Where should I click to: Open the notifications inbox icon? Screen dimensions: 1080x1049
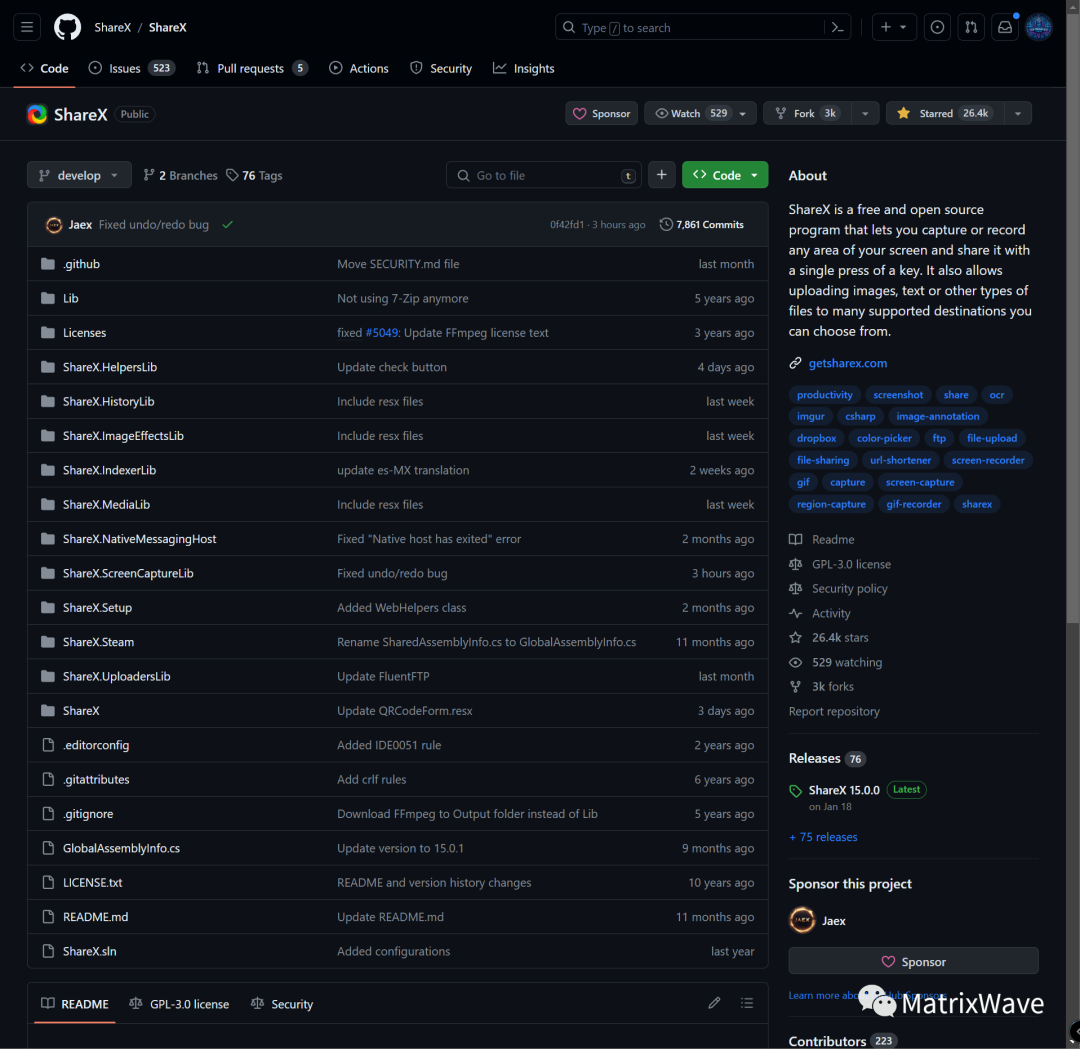pos(1005,28)
